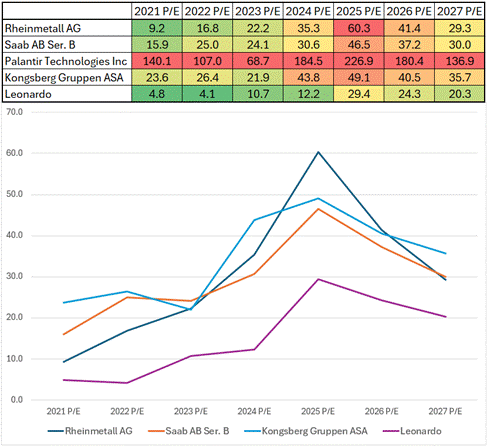Select the 2027 P/E column header
Image resolution: width=487 pixels, height=446 pixels.
[459, 11]
